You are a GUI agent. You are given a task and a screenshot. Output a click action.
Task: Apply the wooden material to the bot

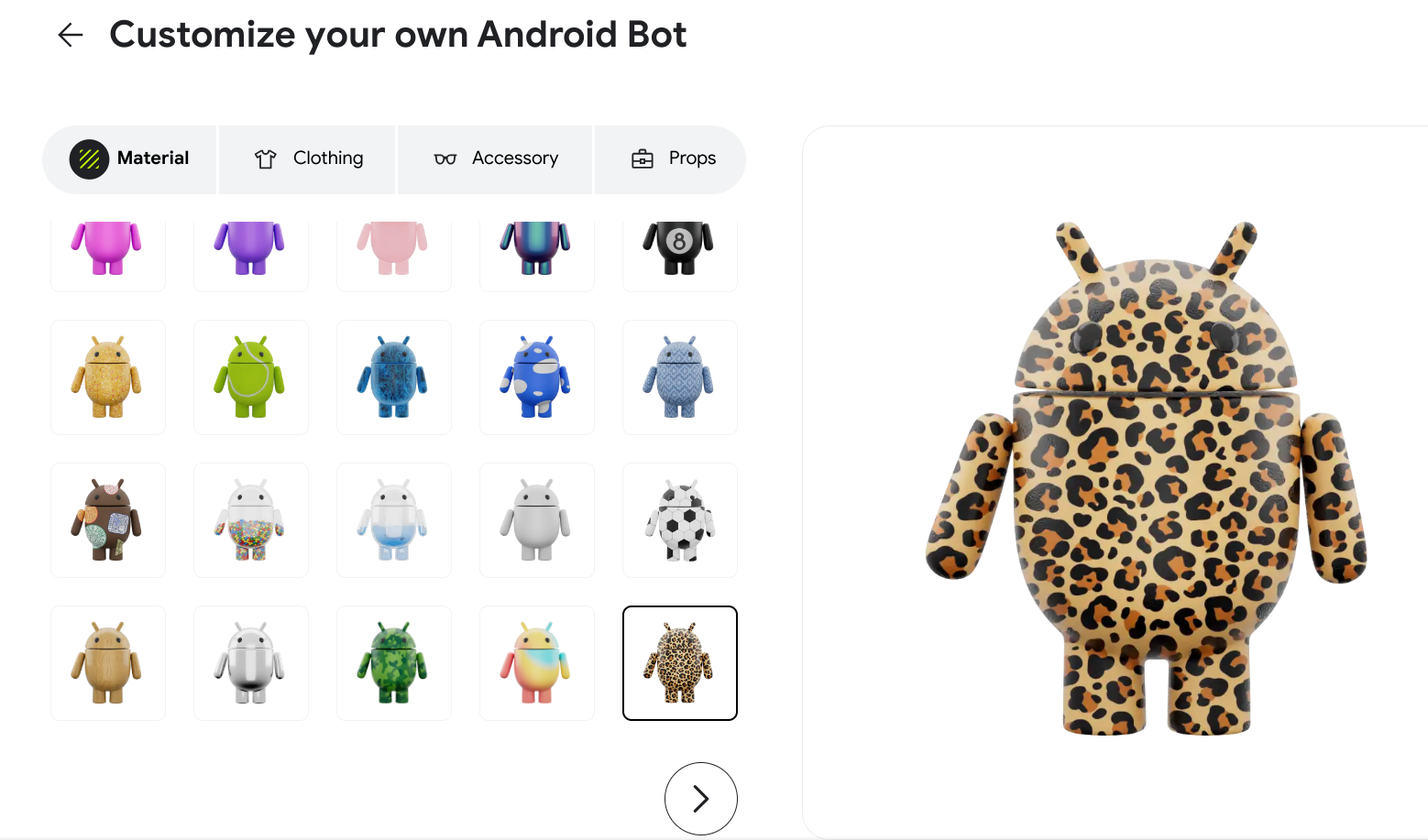coord(108,662)
